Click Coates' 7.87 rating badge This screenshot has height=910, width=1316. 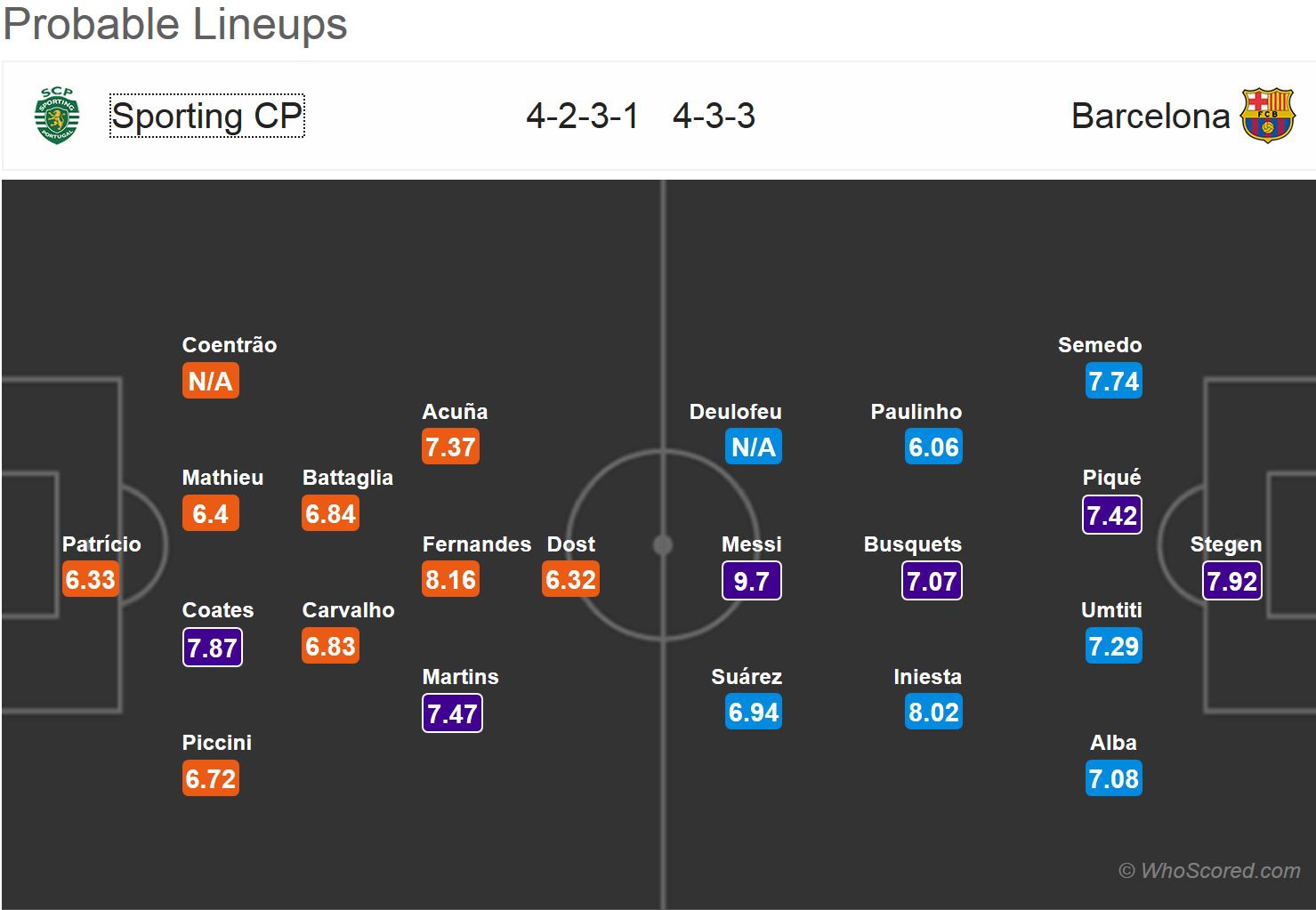pyautogui.click(x=212, y=648)
